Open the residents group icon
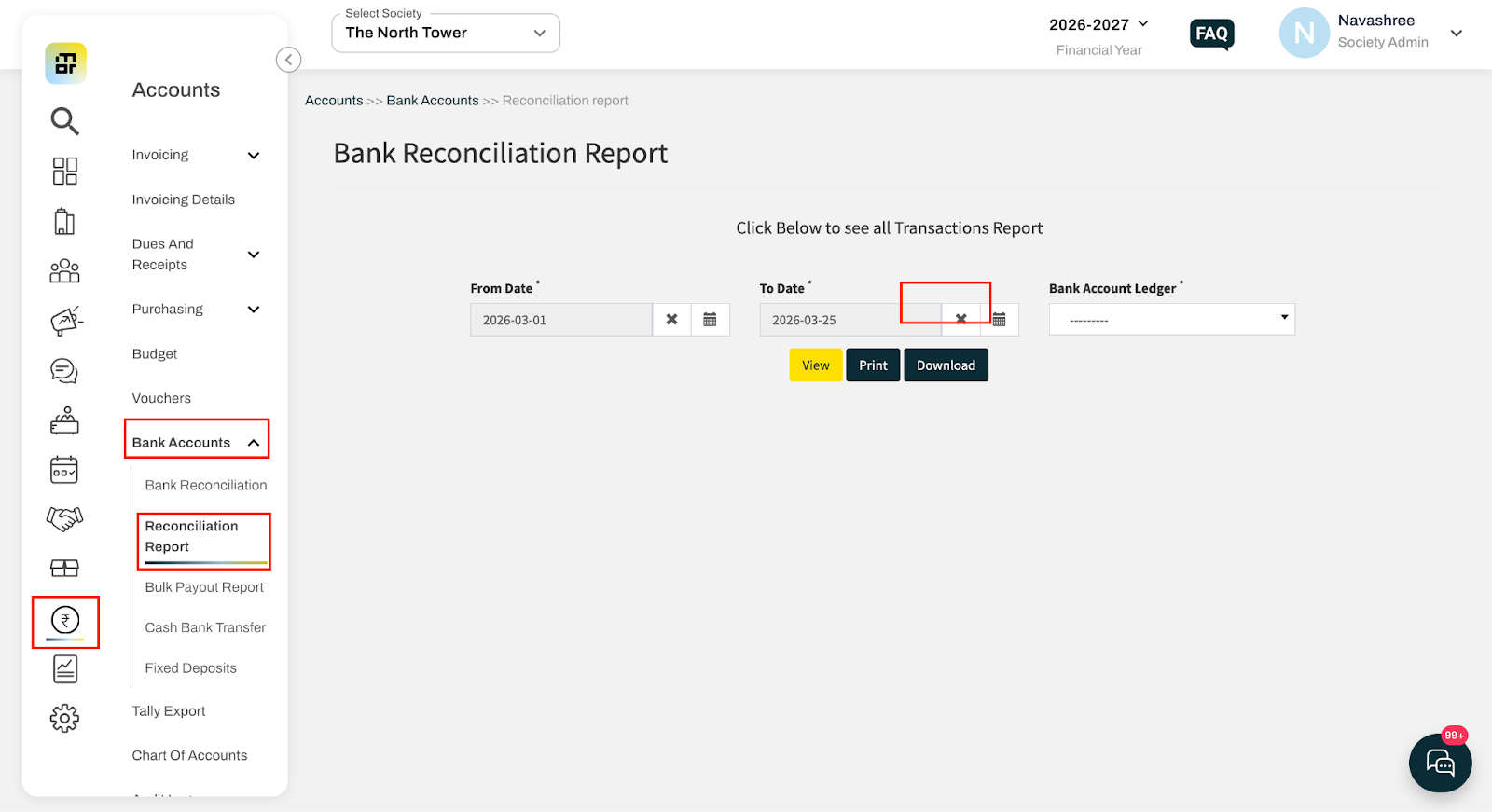1492x812 pixels. click(64, 271)
